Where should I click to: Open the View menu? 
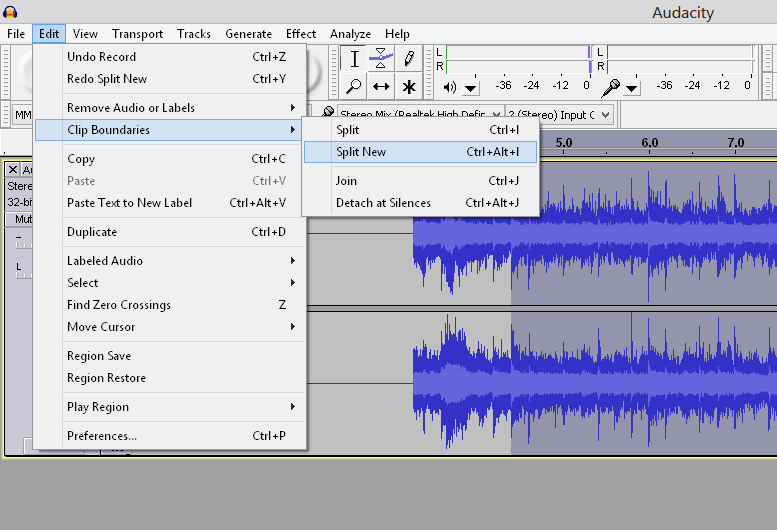click(x=85, y=34)
